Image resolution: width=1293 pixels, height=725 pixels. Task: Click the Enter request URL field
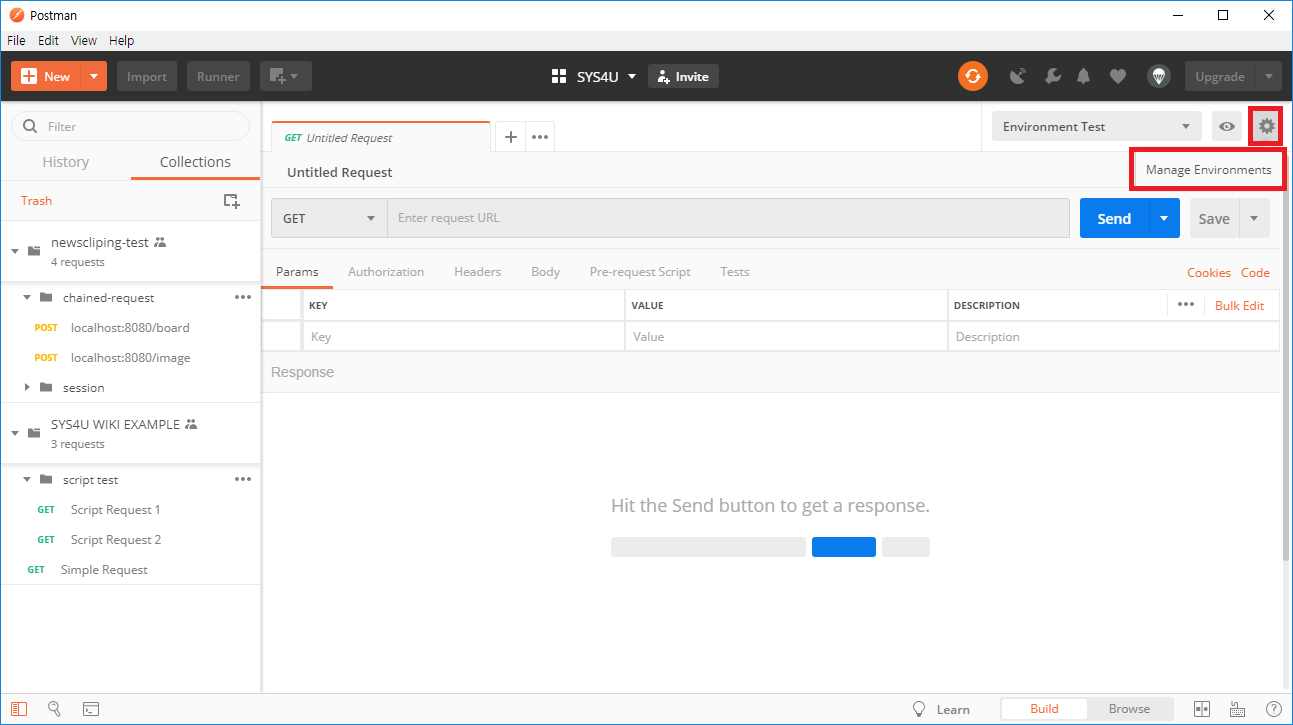[x=728, y=218]
